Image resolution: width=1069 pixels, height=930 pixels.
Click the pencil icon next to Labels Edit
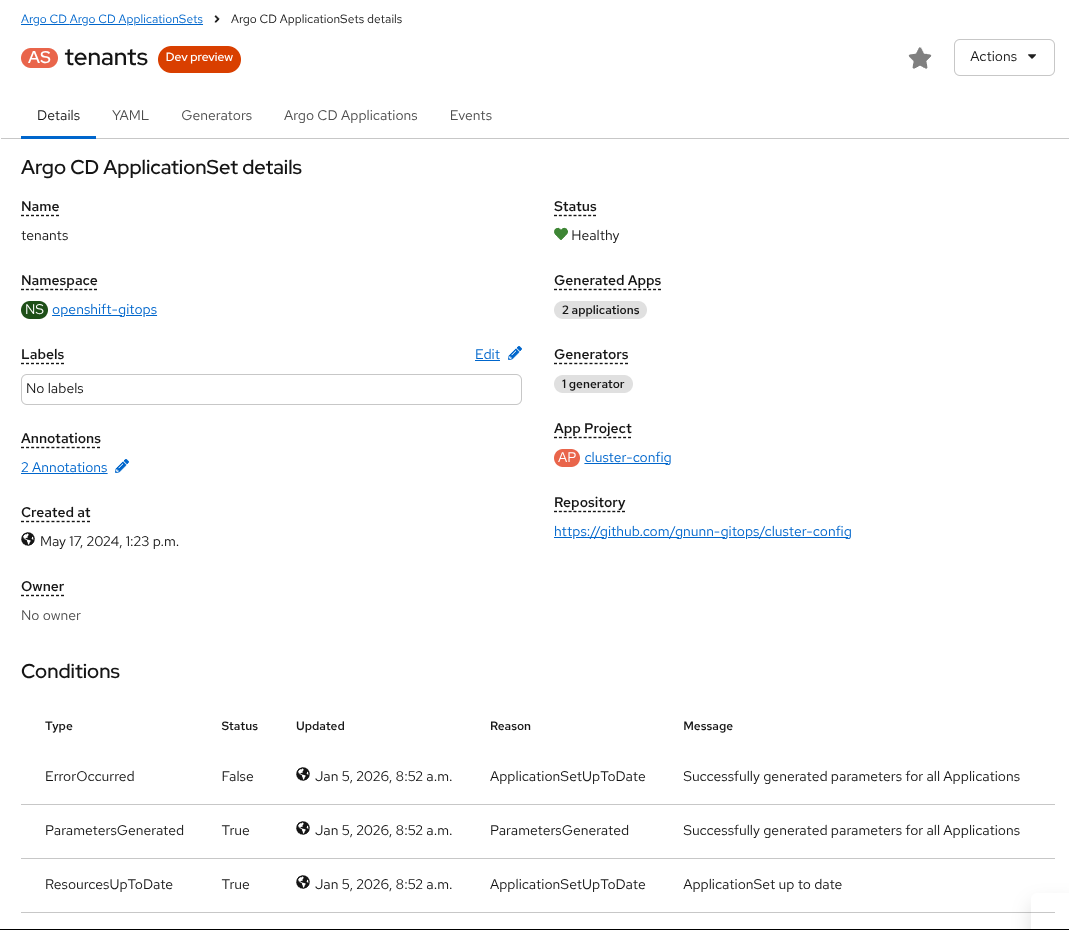[515, 354]
